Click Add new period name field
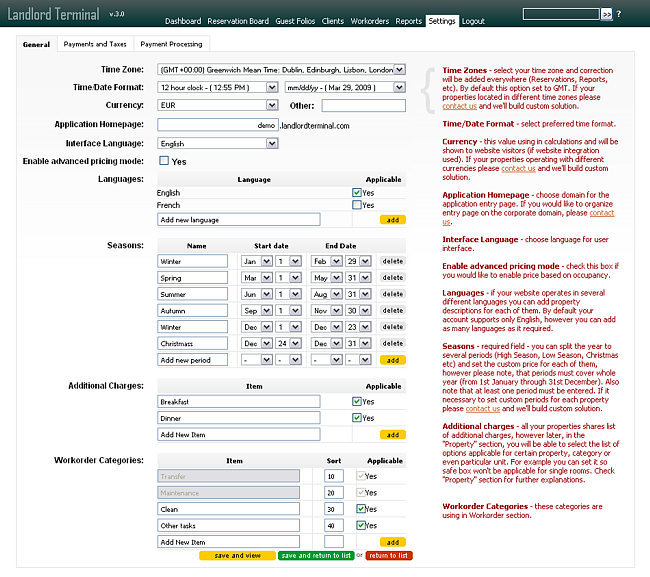650x577 pixels. coord(192,360)
